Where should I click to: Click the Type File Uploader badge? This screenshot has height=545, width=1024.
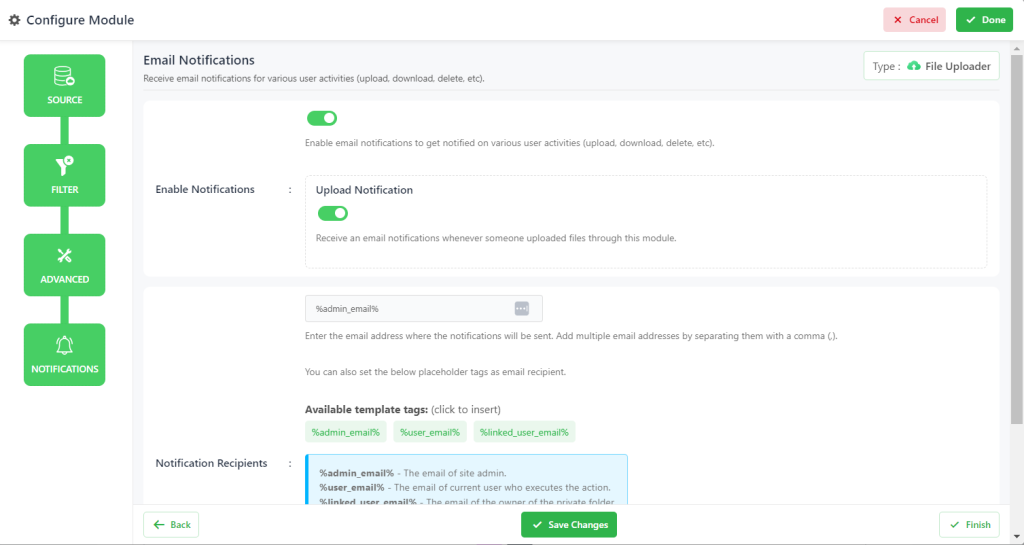coord(931,66)
